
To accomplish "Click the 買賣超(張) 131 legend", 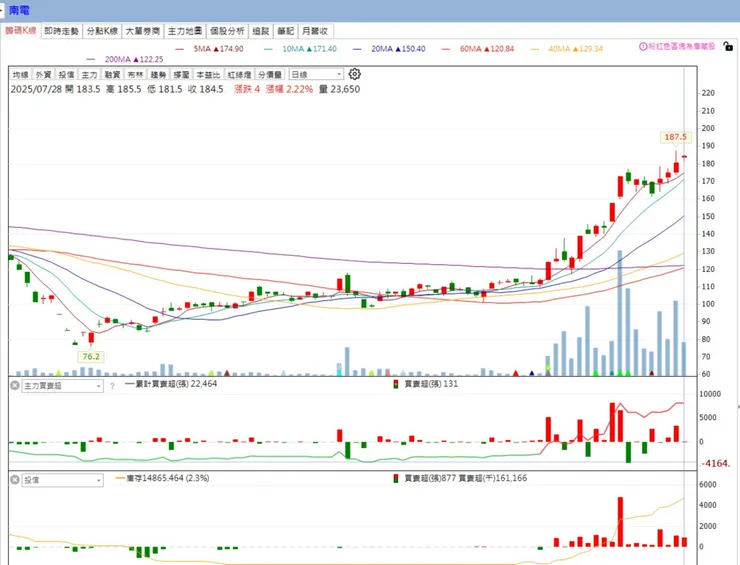I will click(x=426, y=384).
